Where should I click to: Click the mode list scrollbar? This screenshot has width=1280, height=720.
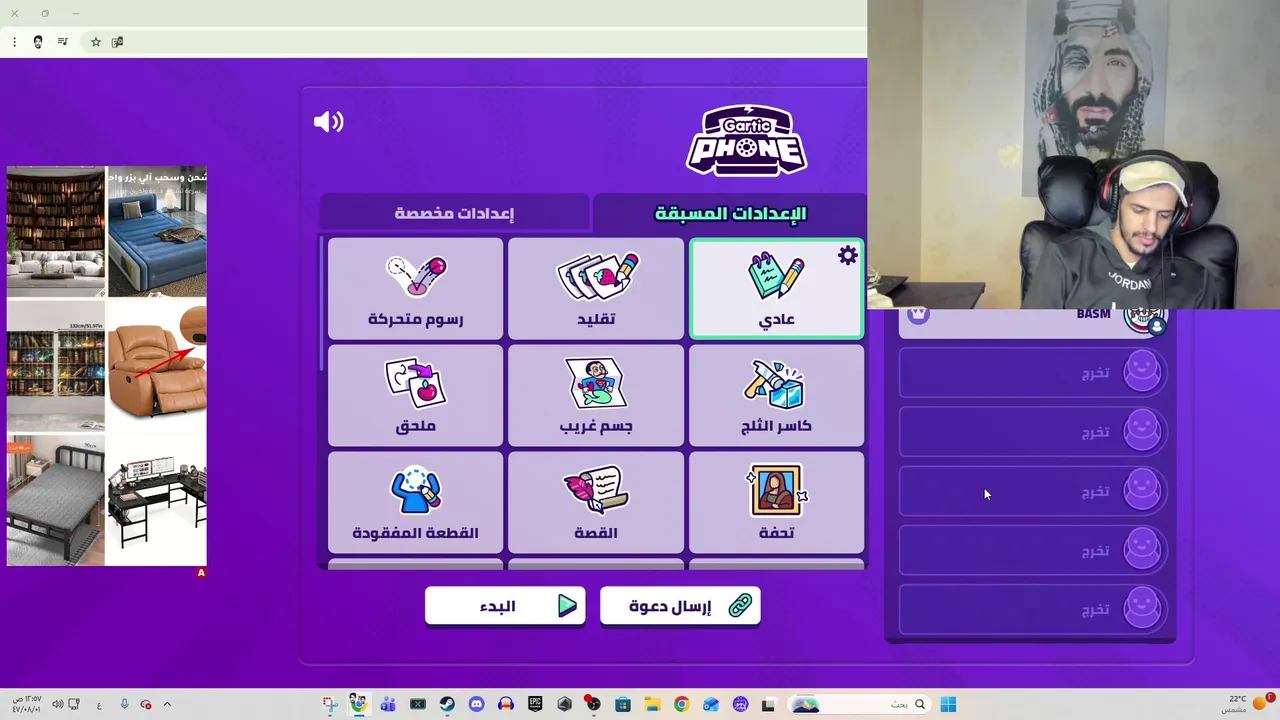[x=322, y=305]
